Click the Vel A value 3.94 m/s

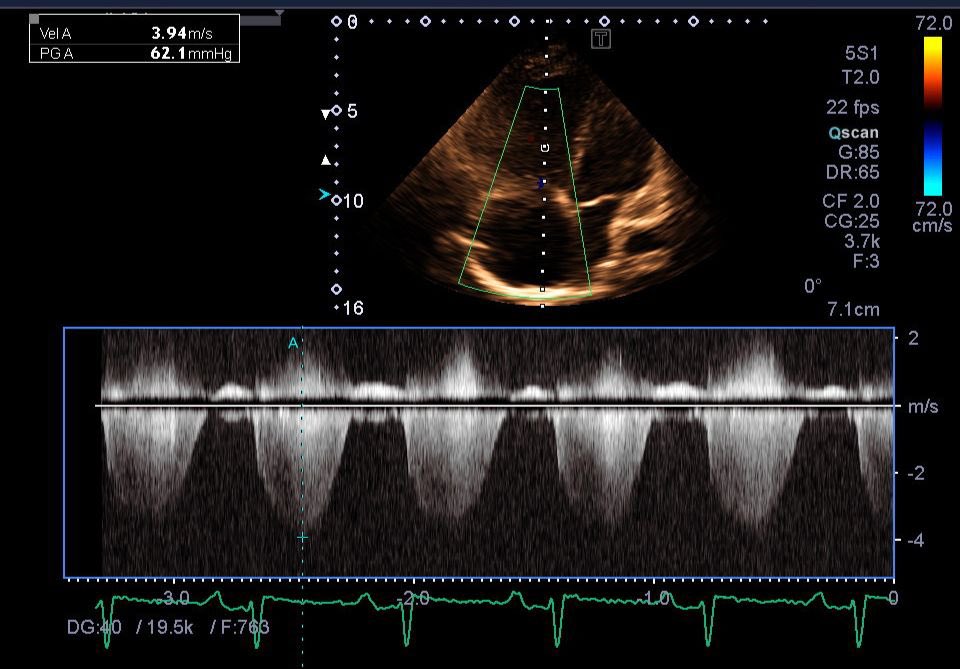point(182,33)
